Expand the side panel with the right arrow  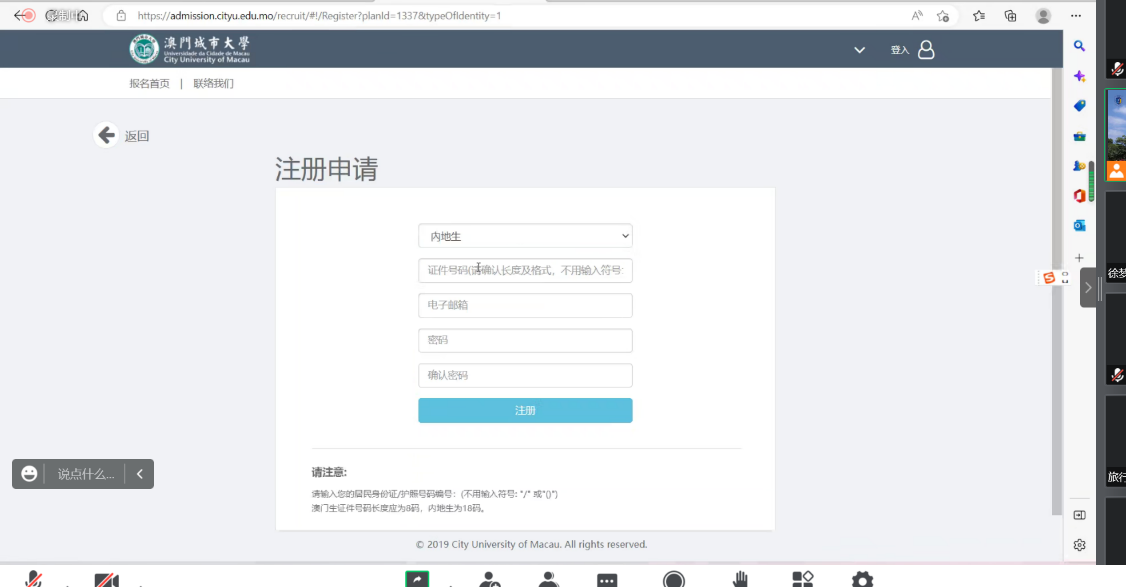click(1088, 288)
